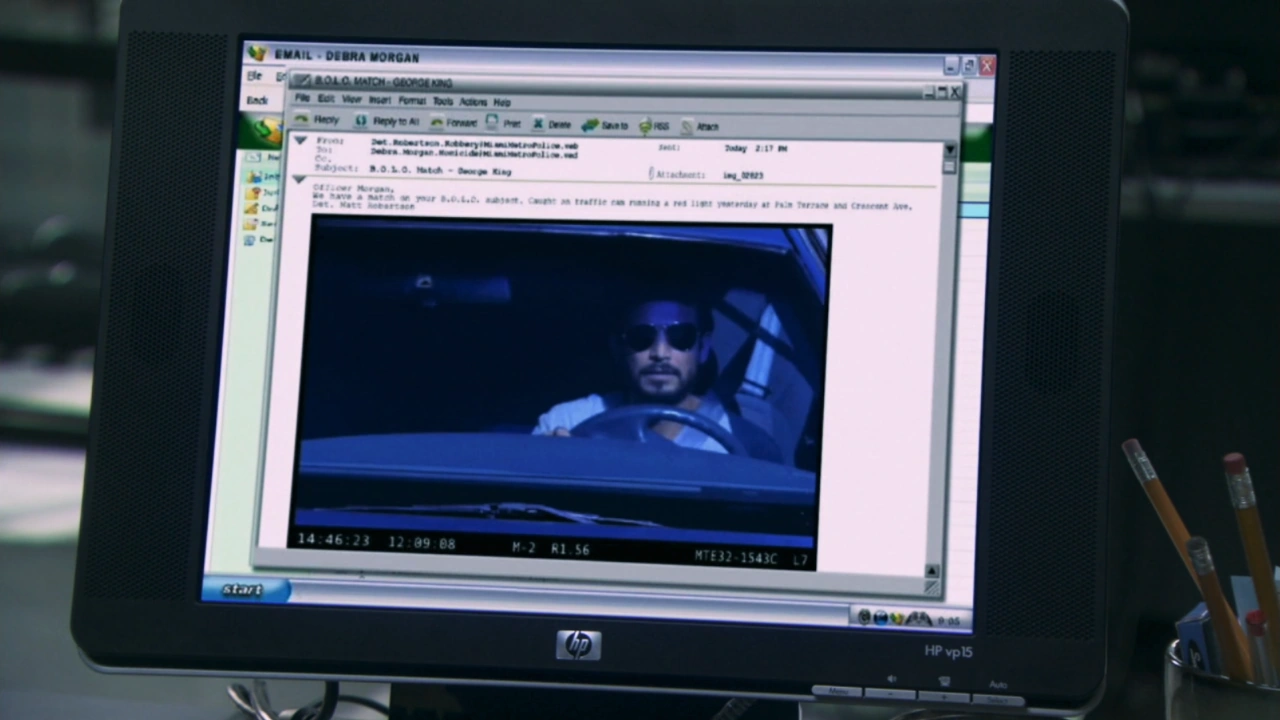1280x720 pixels.
Task: Click the system tray icons on the taskbar
Action: pyautogui.click(x=895, y=618)
